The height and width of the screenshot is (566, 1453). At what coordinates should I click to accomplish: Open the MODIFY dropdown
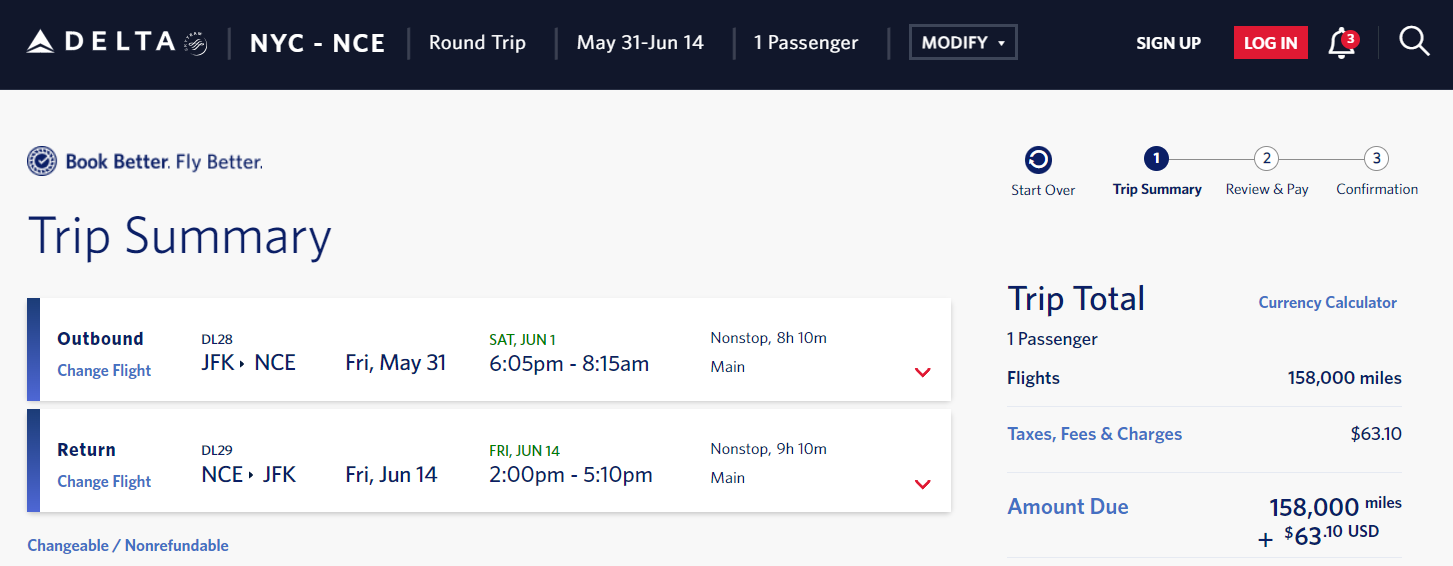click(x=962, y=43)
